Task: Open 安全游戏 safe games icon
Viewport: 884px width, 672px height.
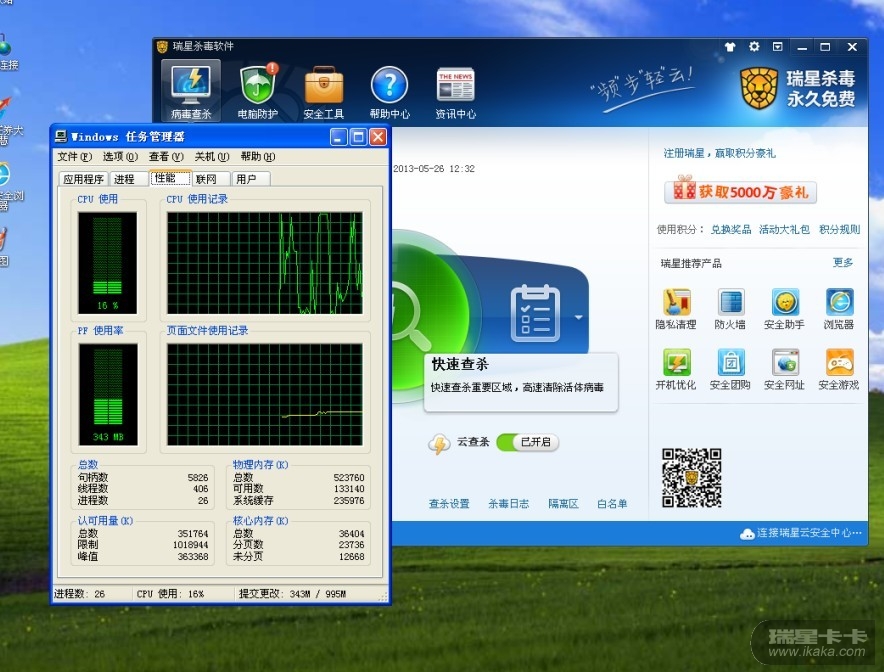Action: [x=839, y=369]
